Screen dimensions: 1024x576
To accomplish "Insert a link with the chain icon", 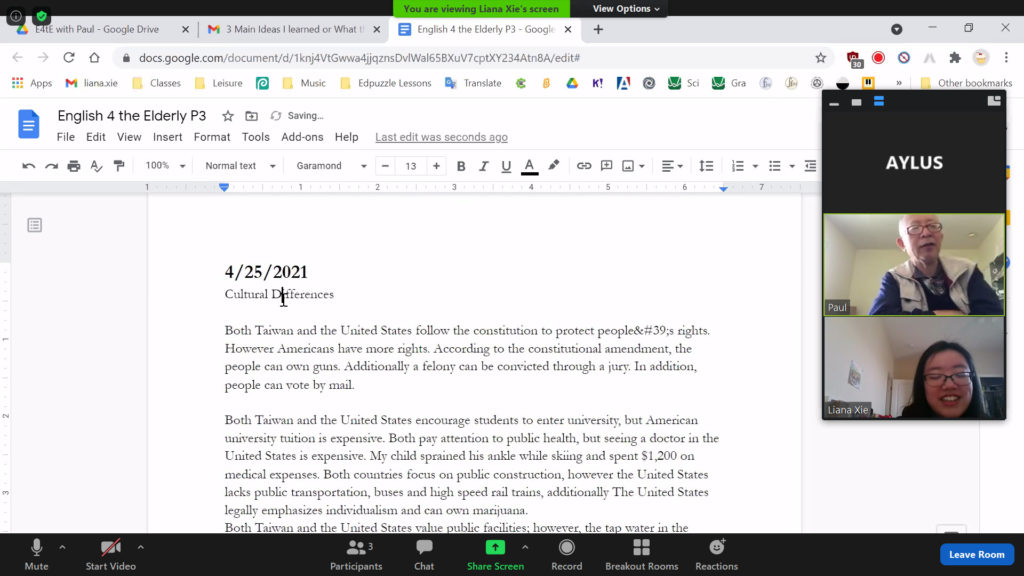I will coord(584,166).
